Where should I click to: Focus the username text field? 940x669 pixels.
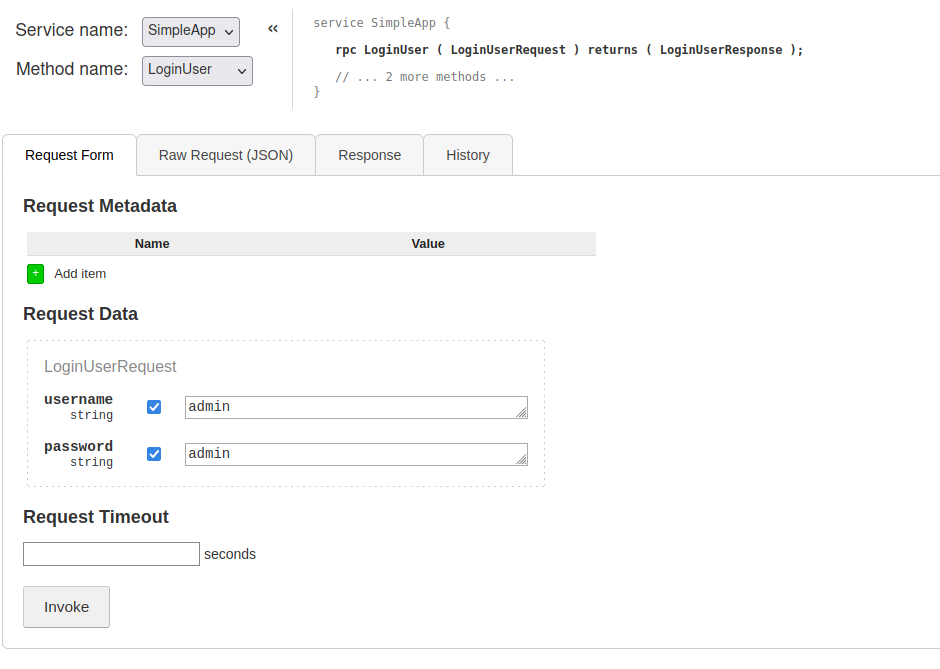click(x=350, y=407)
